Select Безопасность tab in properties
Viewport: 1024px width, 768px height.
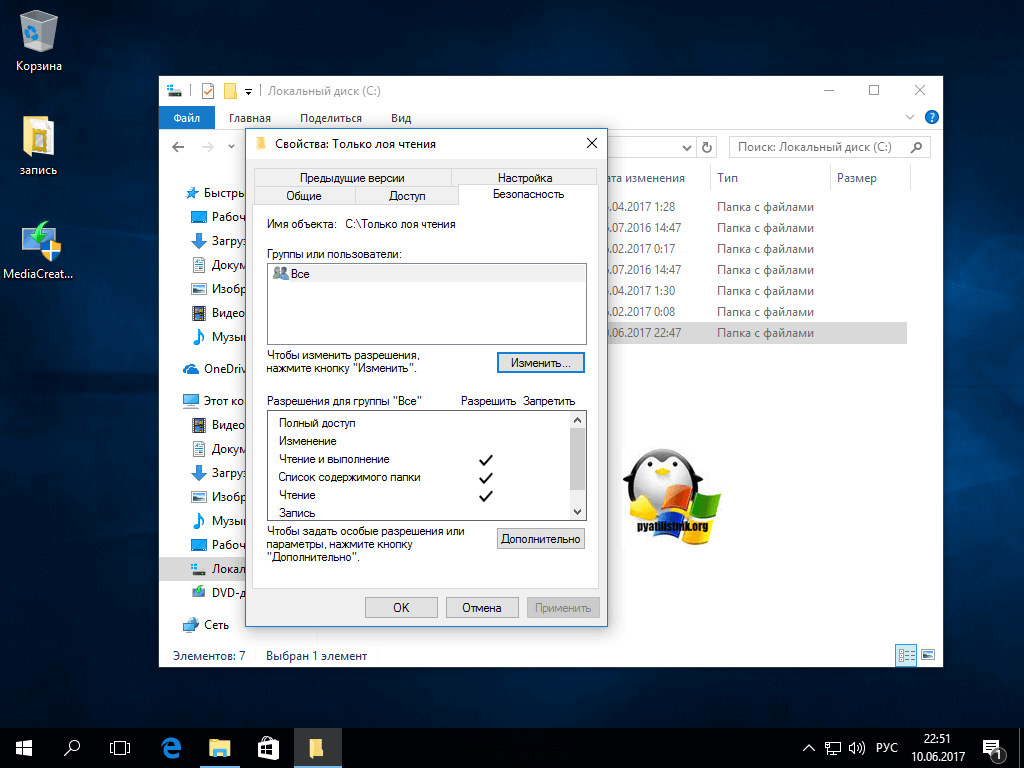528,194
